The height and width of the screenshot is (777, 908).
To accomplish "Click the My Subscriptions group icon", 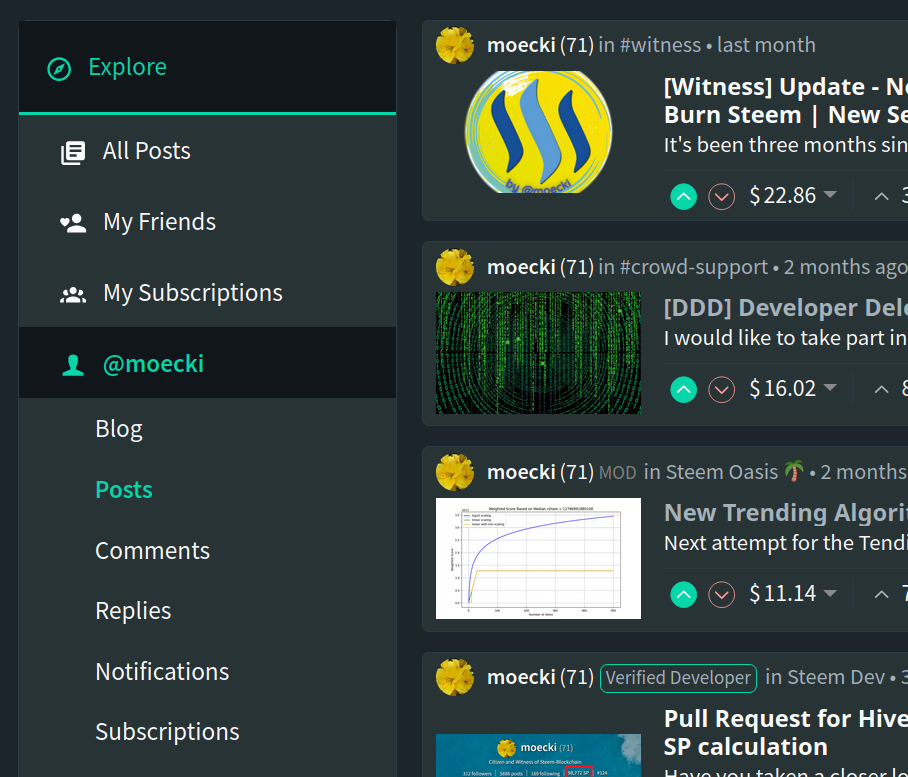I will [x=74, y=295].
